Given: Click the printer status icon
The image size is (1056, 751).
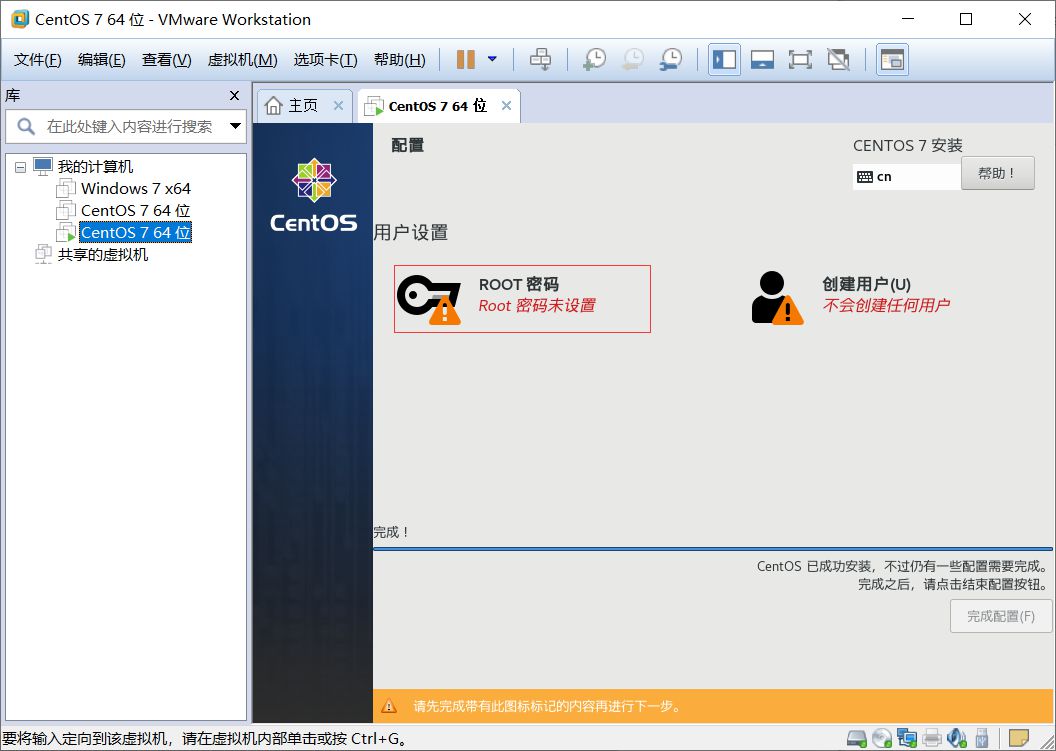Looking at the screenshot, I should point(932,738).
